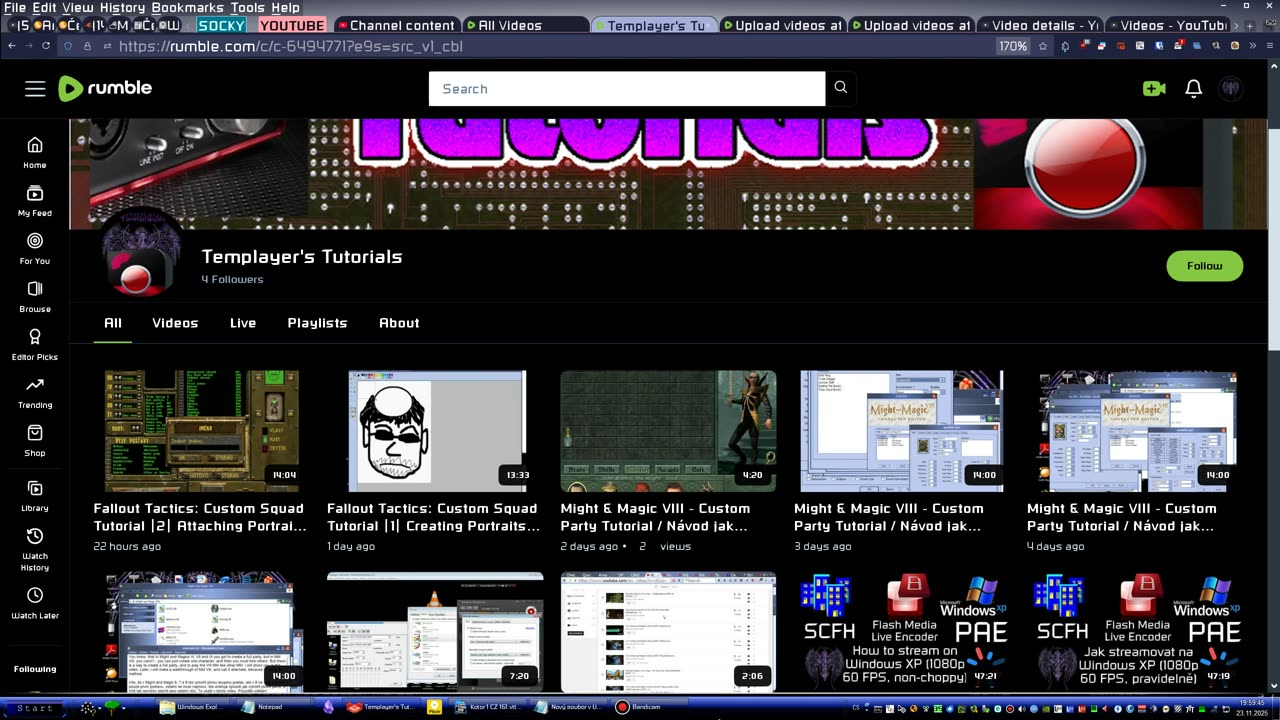
Task: Open the 2:06 video thumbnail
Action: coord(668,632)
